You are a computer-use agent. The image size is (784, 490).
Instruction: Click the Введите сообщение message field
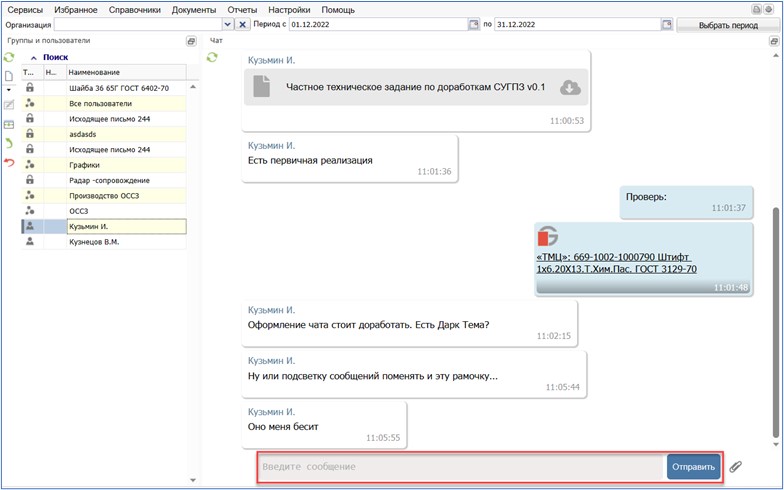tap(460, 467)
